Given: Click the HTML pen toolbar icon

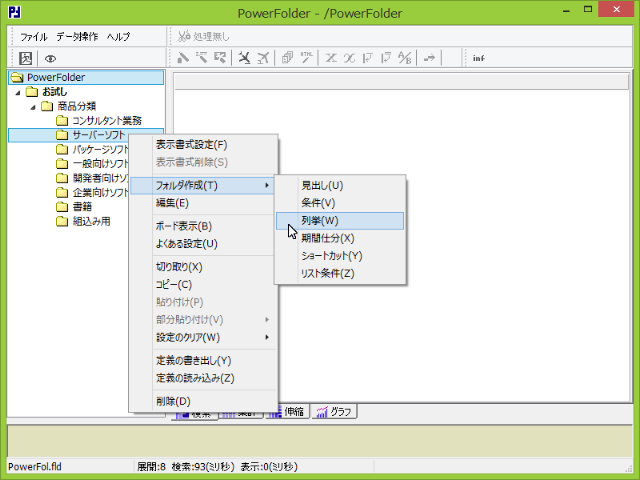Looking at the screenshot, I should click(307, 58).
